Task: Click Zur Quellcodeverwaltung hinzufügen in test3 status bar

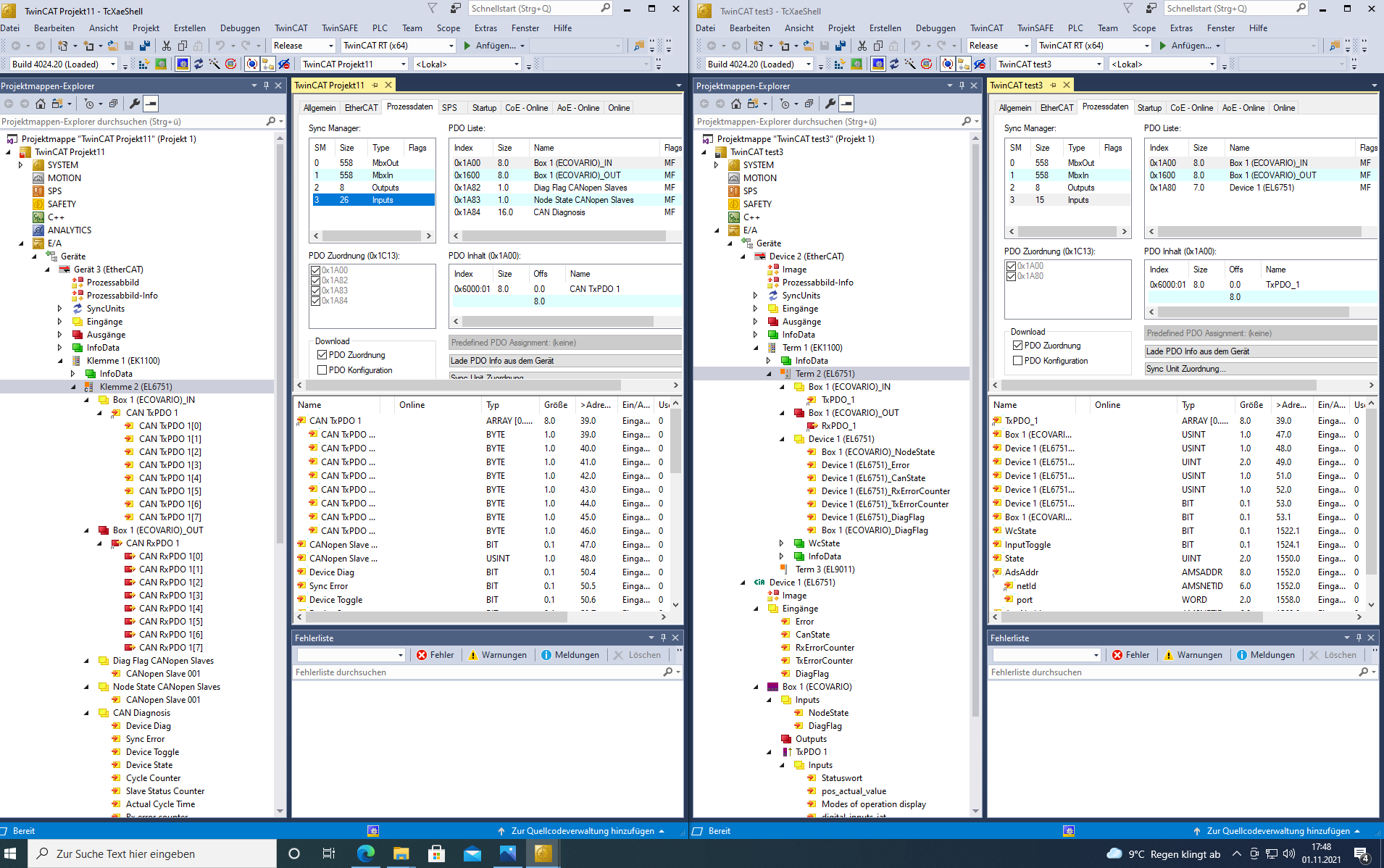Action: coord(1278,831)
